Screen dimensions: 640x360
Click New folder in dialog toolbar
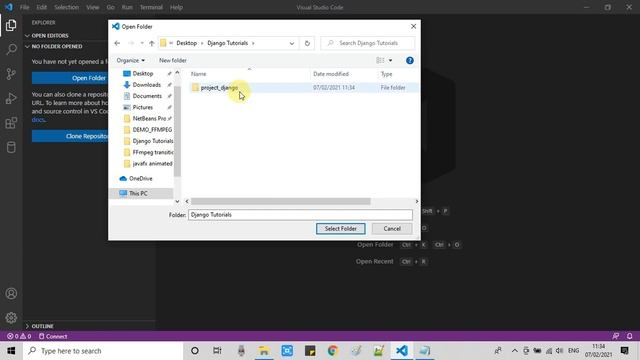(173, 60)
